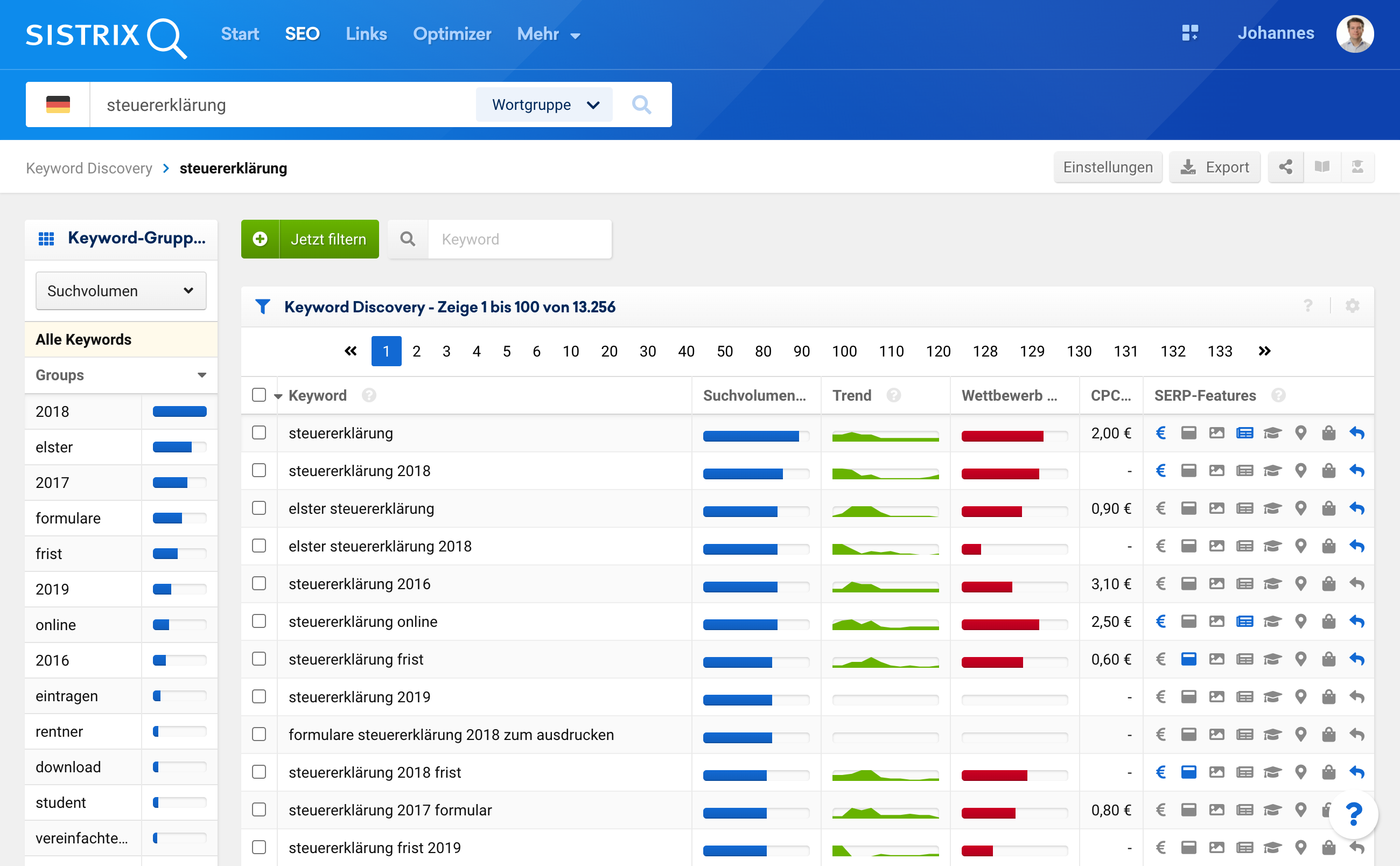The image size is (1400, 866).
Task: Click the map pin icon in the steuererklärung row
Action: coord(1300,433)
